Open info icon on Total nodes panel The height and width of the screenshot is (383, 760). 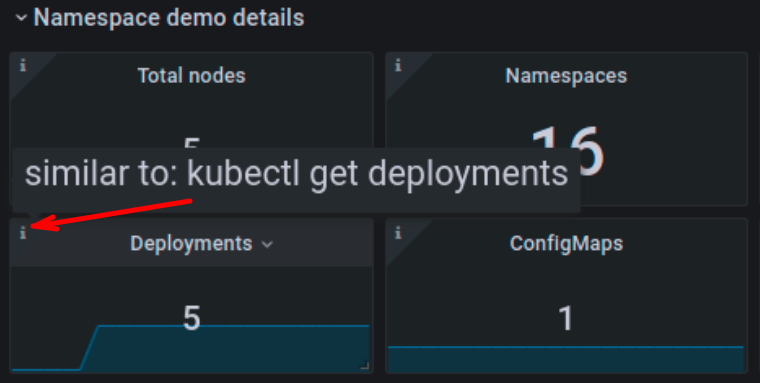click(x=23, y=66)
